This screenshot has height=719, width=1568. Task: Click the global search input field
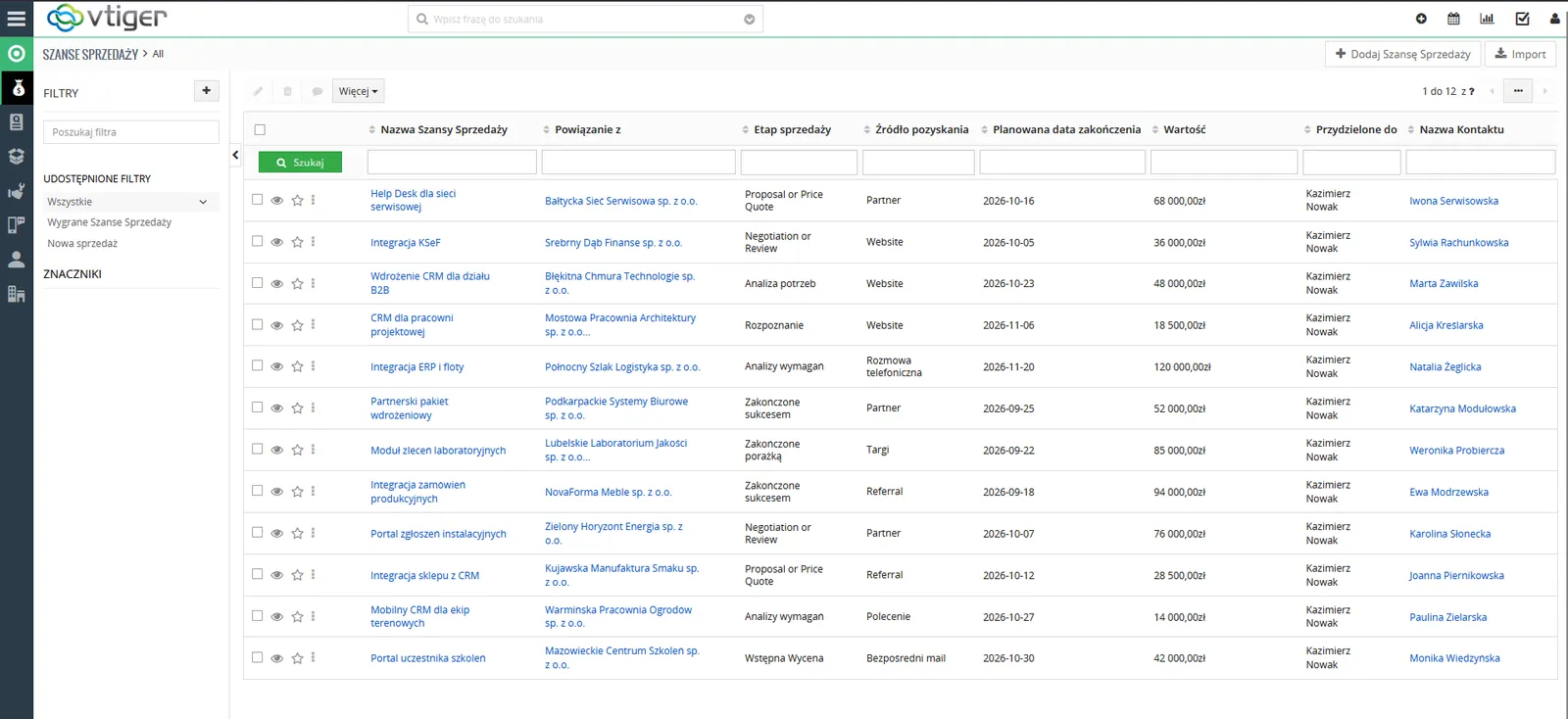coord(585,19)
